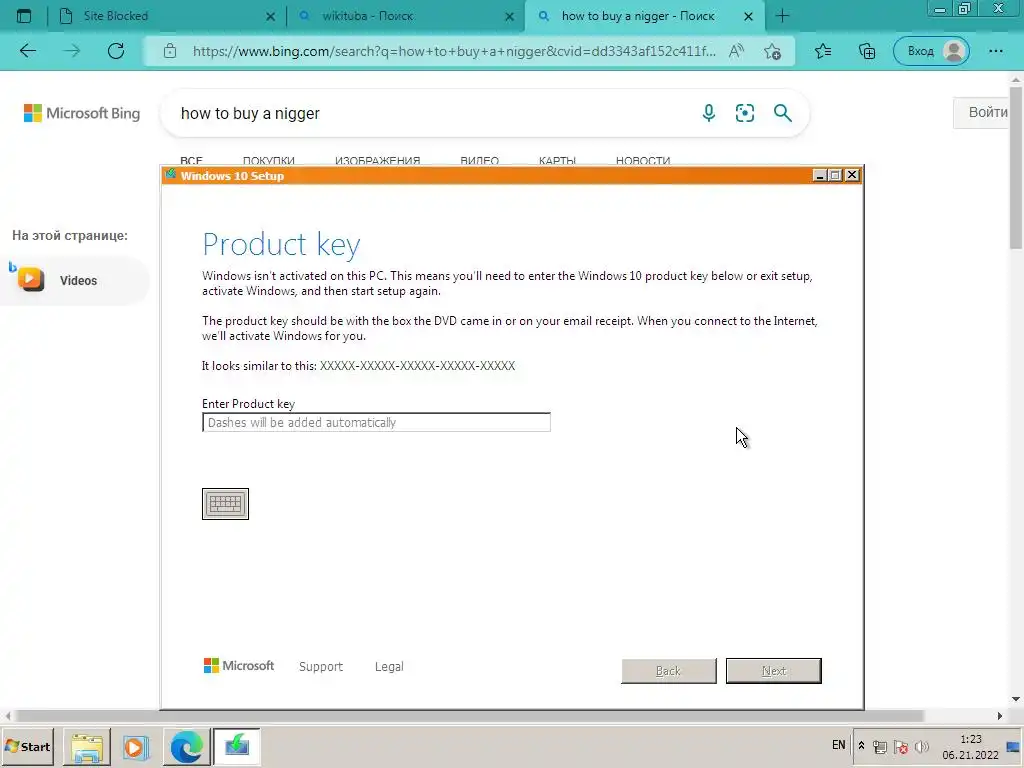Click the Enter Product key field
The width and height of the screenshot is (1024, 768).
(x=376, y=423)
